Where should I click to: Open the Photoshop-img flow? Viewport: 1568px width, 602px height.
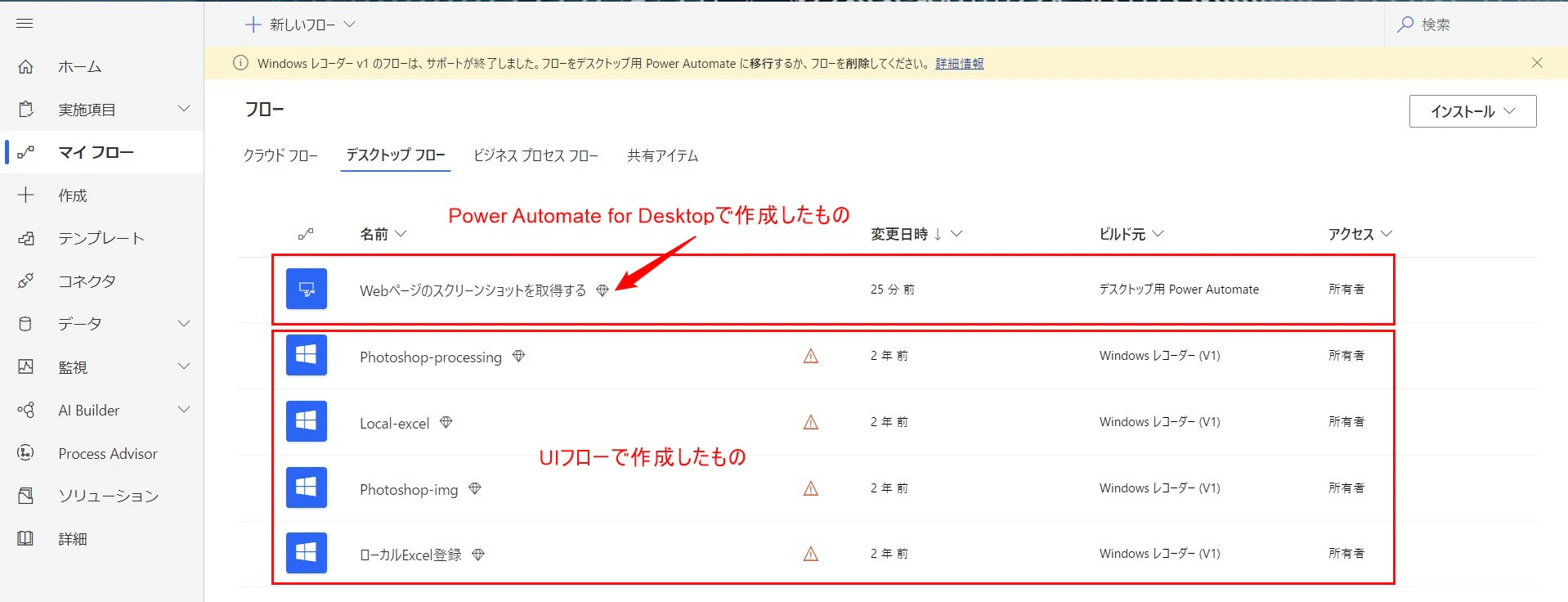pos(409,489)
